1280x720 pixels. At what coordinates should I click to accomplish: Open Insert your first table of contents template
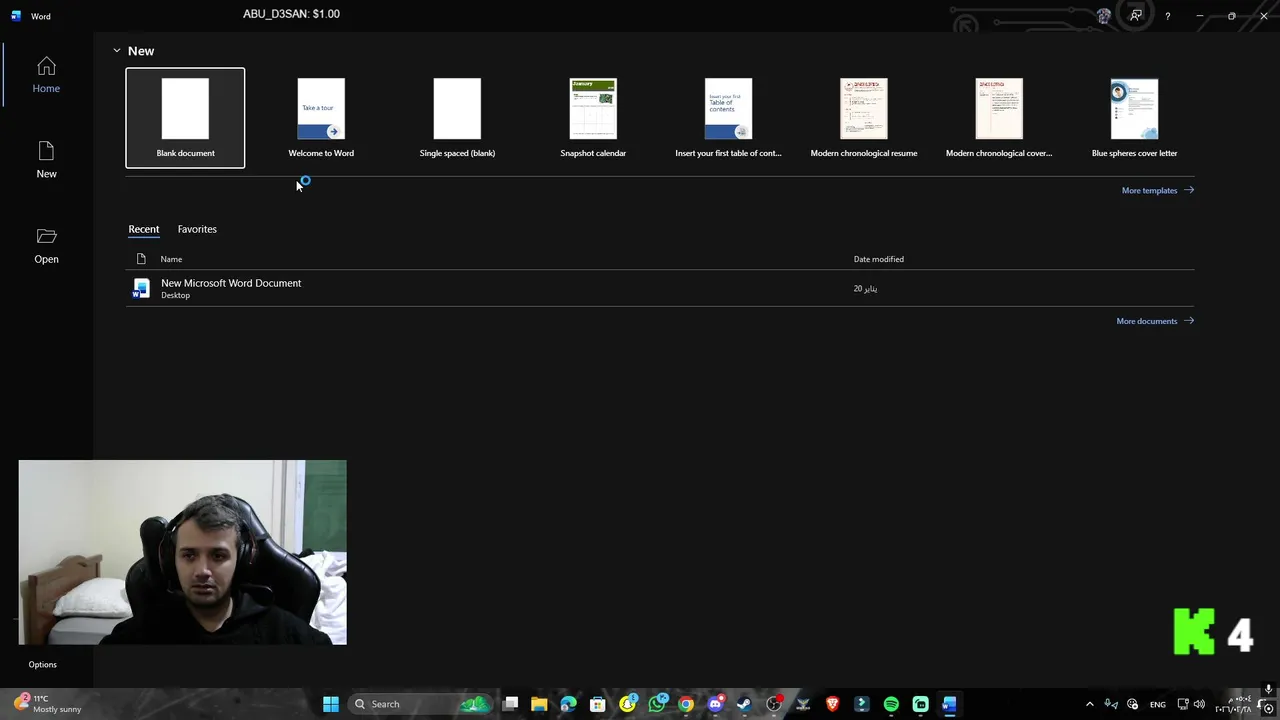click(x=728, y=118)
